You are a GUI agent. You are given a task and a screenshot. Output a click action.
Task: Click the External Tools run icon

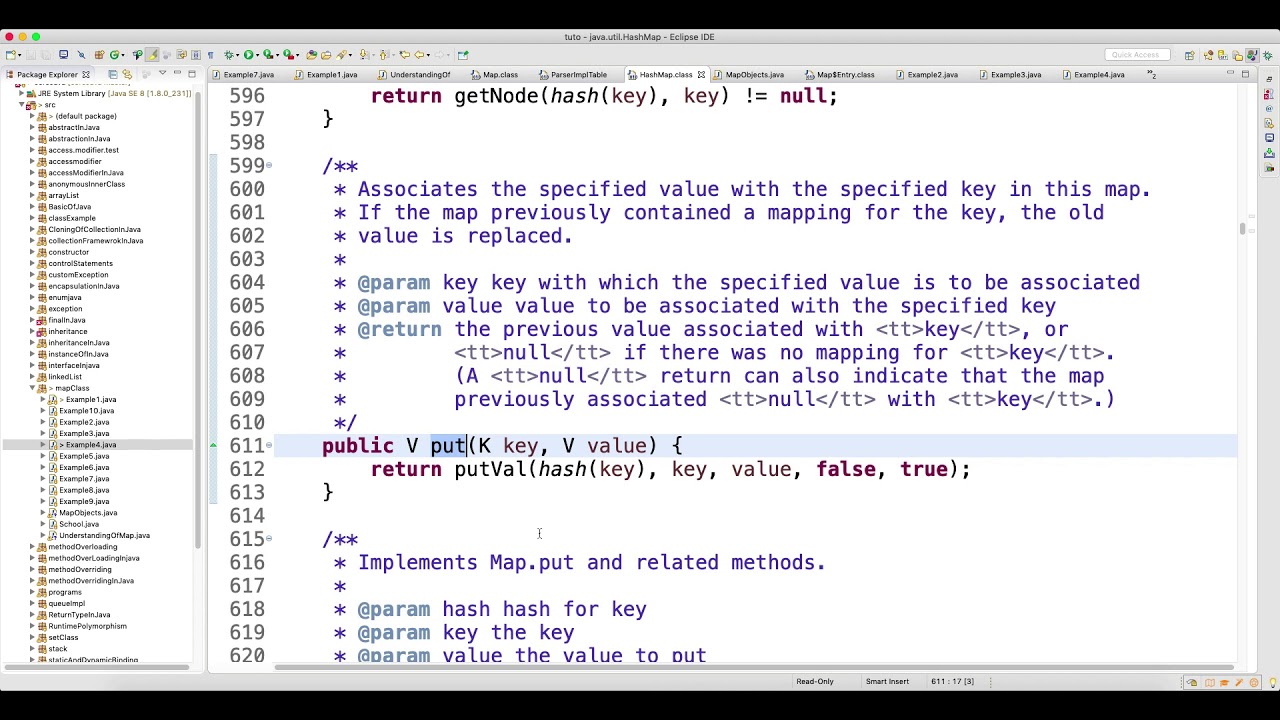288,55
